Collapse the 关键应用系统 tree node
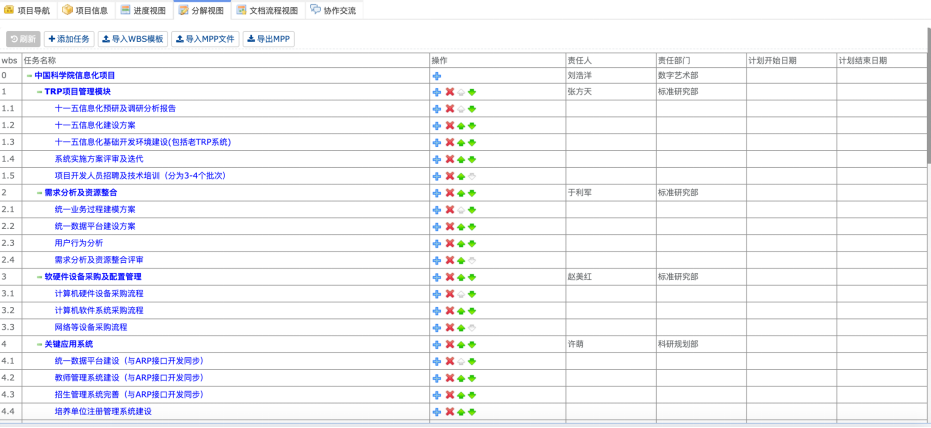Viewport: 931px width, 428px height. tap(40, 344)
